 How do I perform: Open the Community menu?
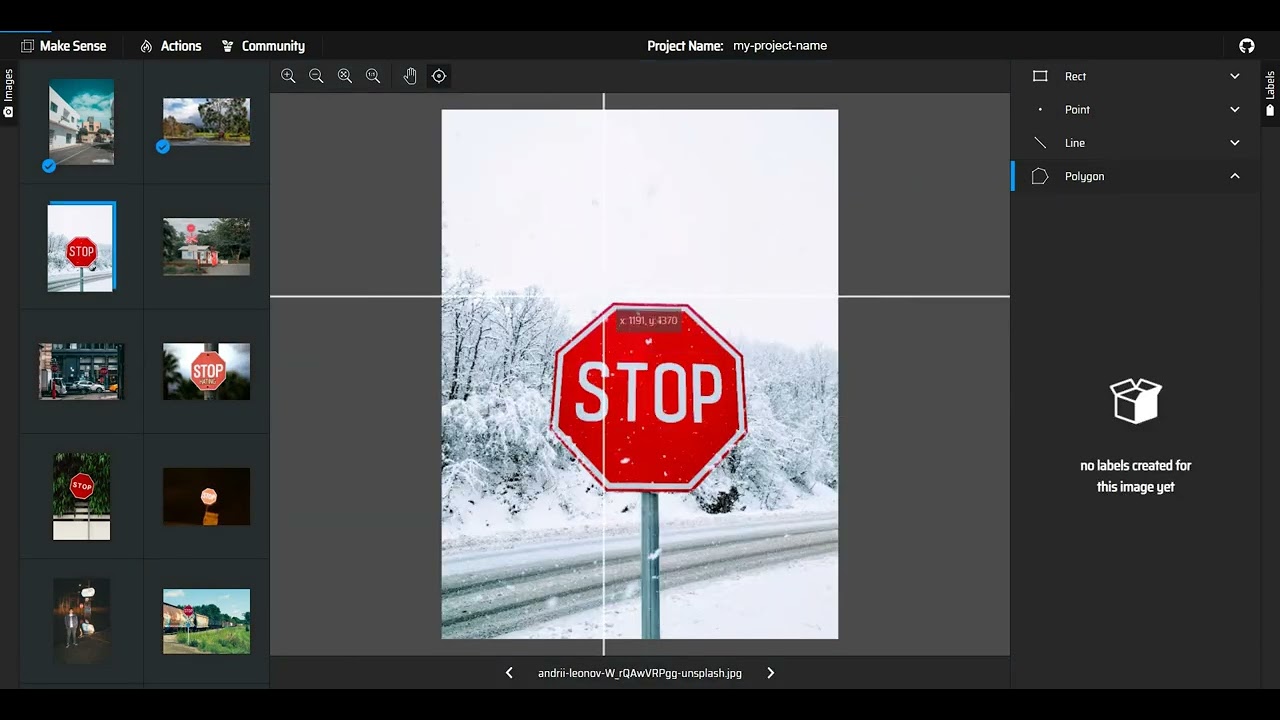point(263,46)
